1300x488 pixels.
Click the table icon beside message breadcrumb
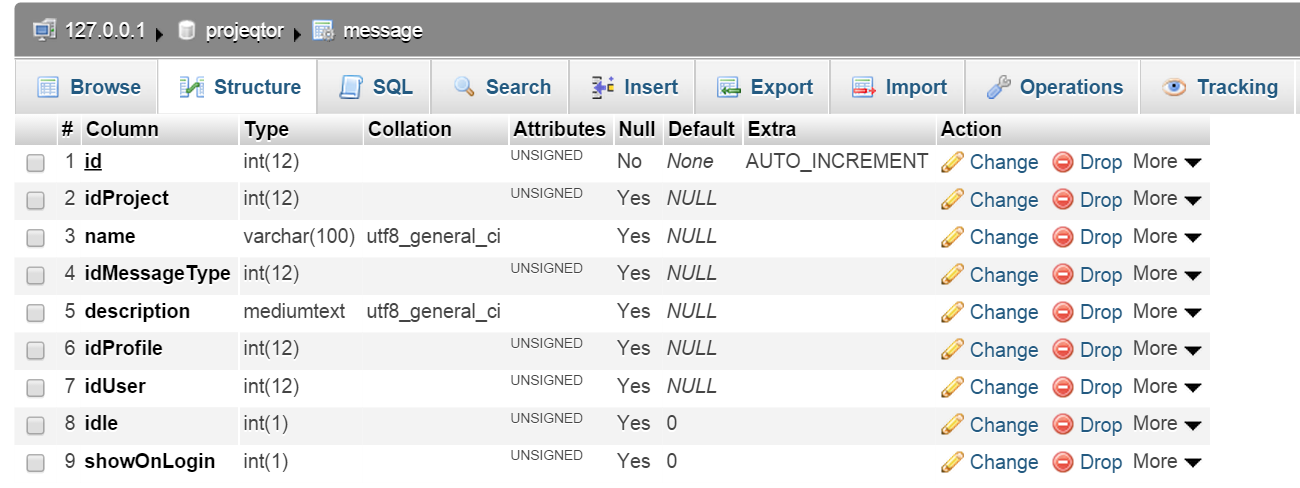[x=323, y=30]
